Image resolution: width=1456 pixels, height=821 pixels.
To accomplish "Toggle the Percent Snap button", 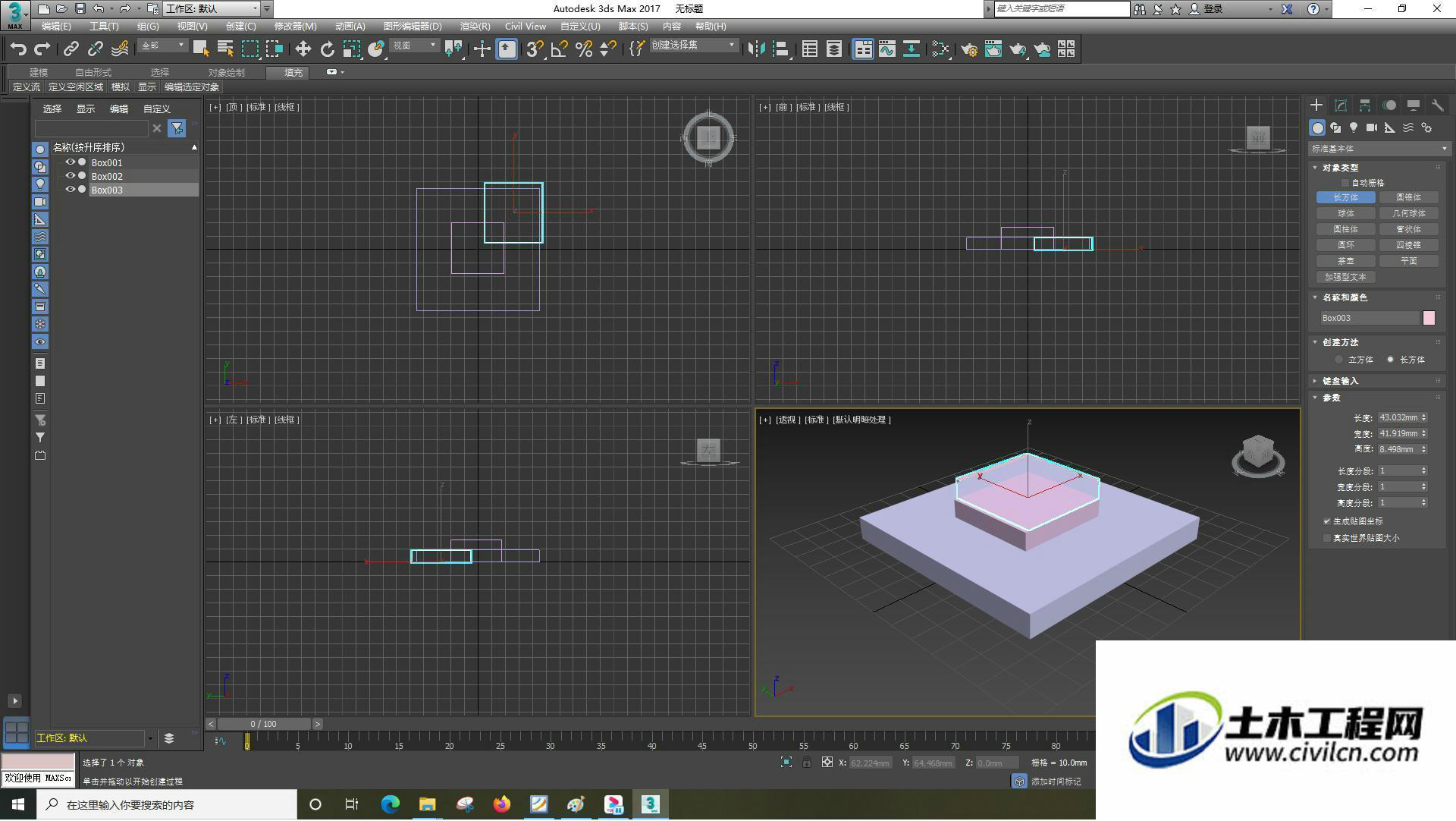I will click(583, 49).
